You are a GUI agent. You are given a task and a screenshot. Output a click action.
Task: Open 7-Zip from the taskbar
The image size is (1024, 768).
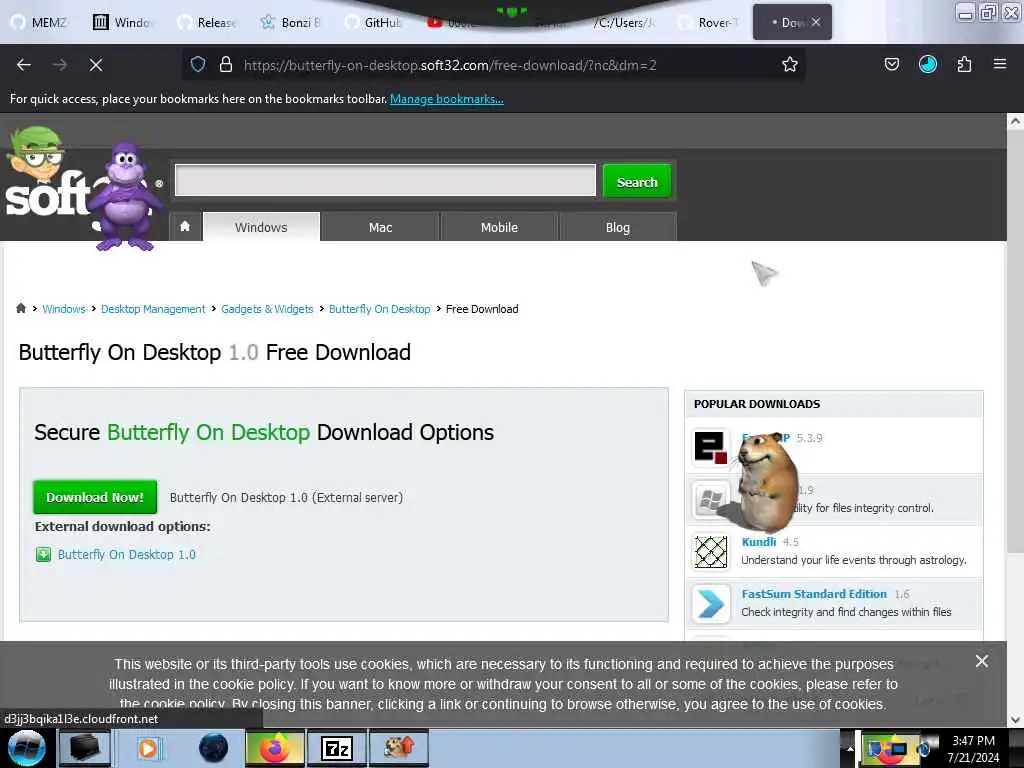point(337,748)
